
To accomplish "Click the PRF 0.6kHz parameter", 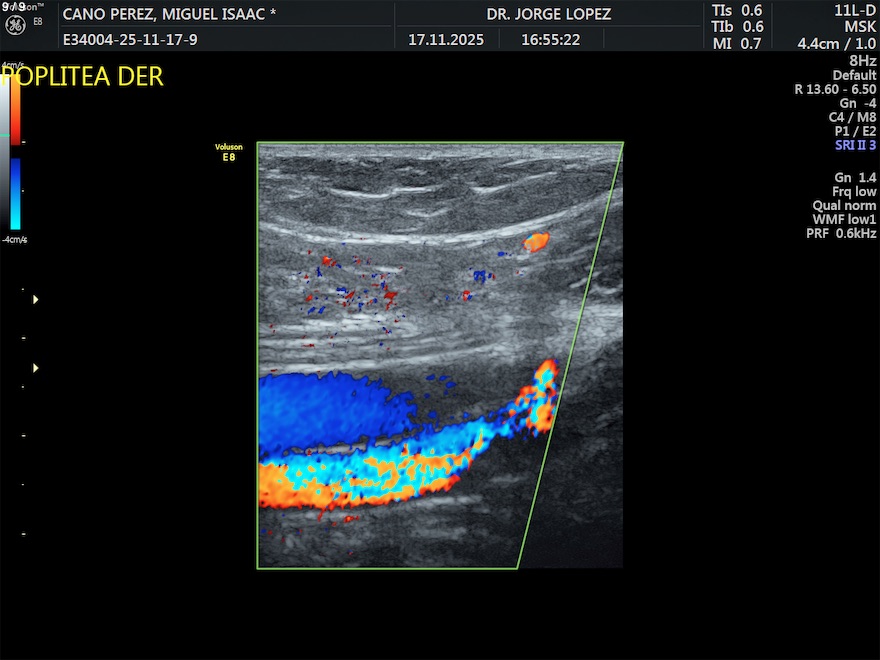I will (841, 233).
